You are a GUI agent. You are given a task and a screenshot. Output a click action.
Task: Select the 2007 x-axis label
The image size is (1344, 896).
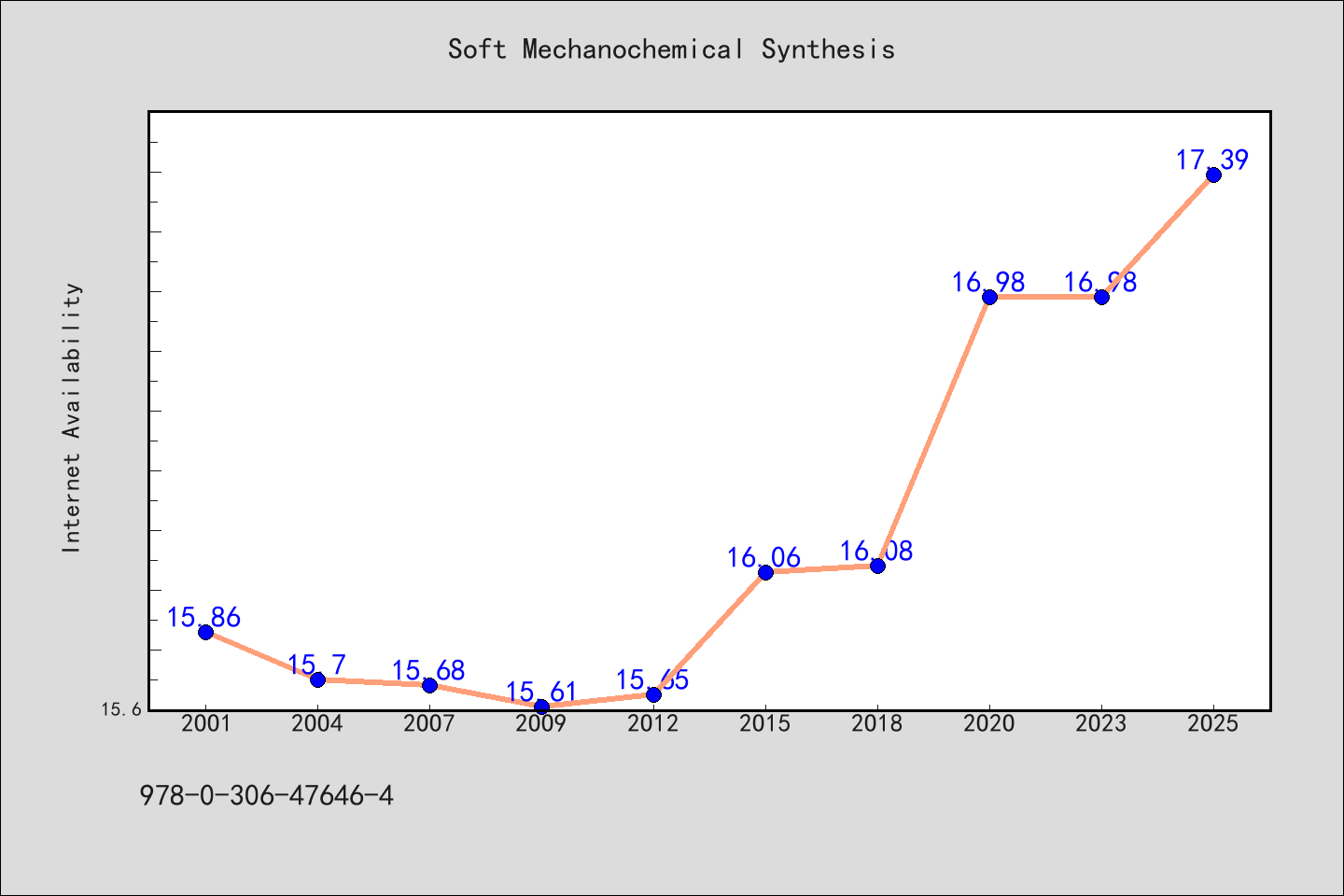pos(429,724)
